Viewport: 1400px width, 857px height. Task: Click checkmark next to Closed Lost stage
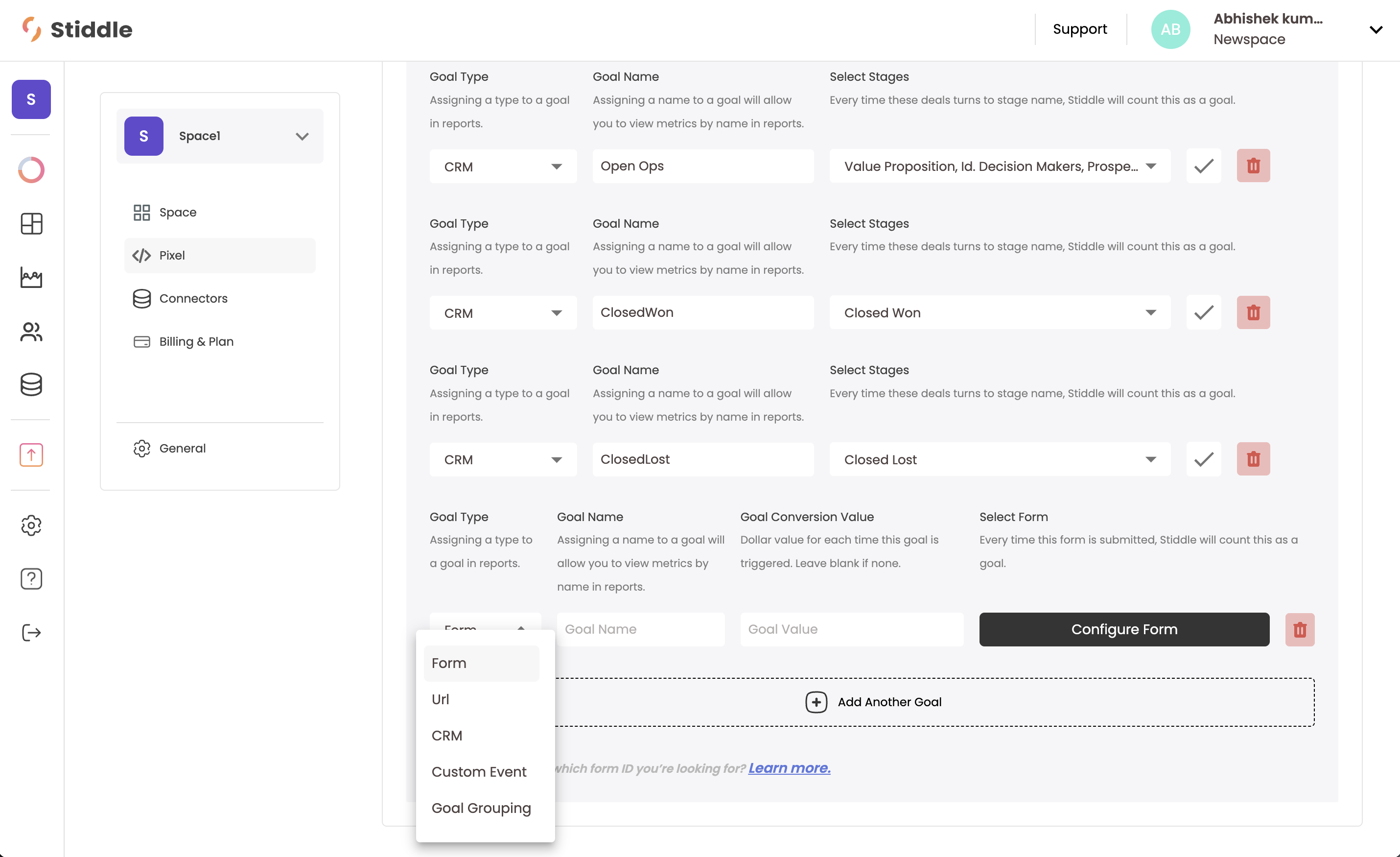point(1203,459)
